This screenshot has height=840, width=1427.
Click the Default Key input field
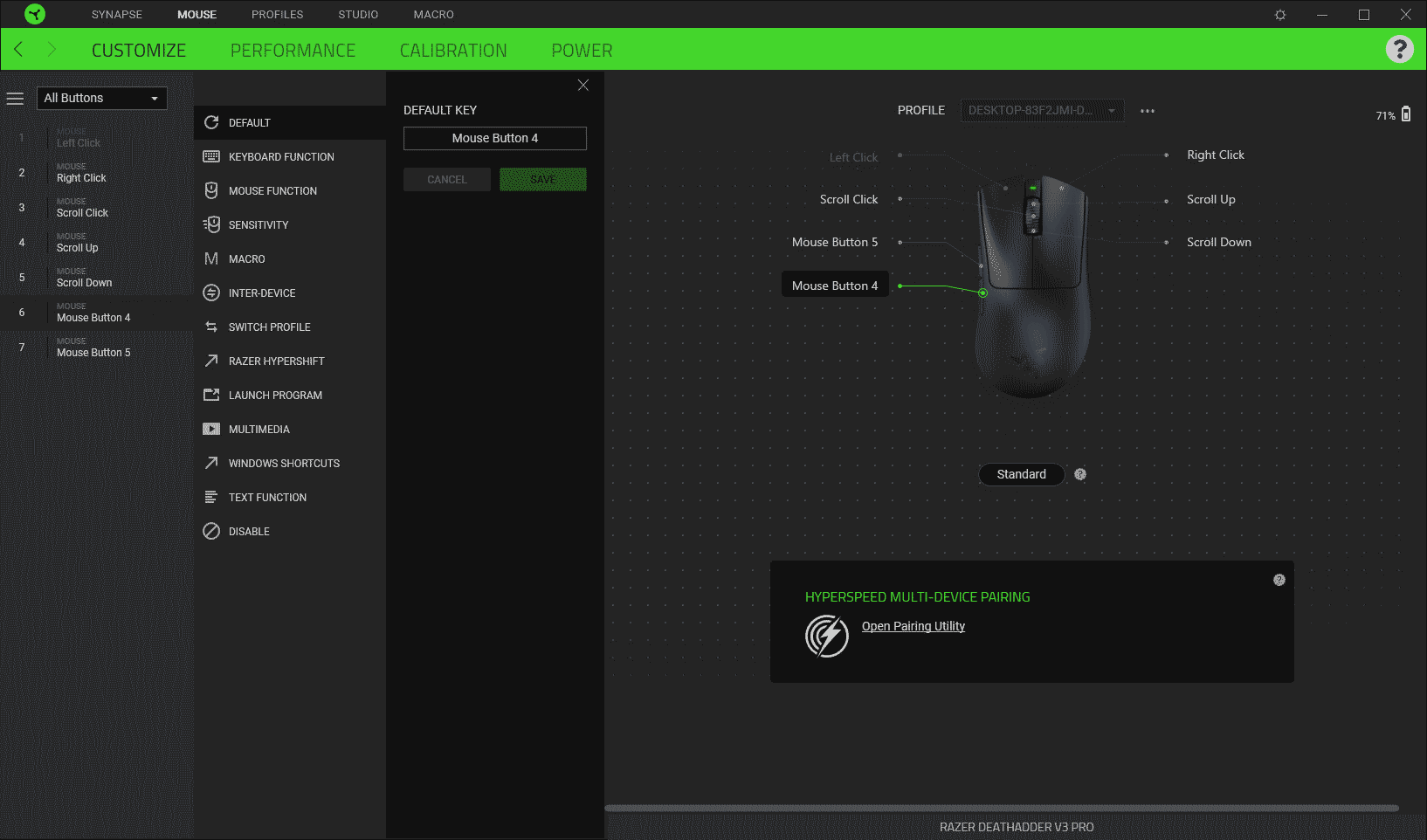click(x=495, y=138)
